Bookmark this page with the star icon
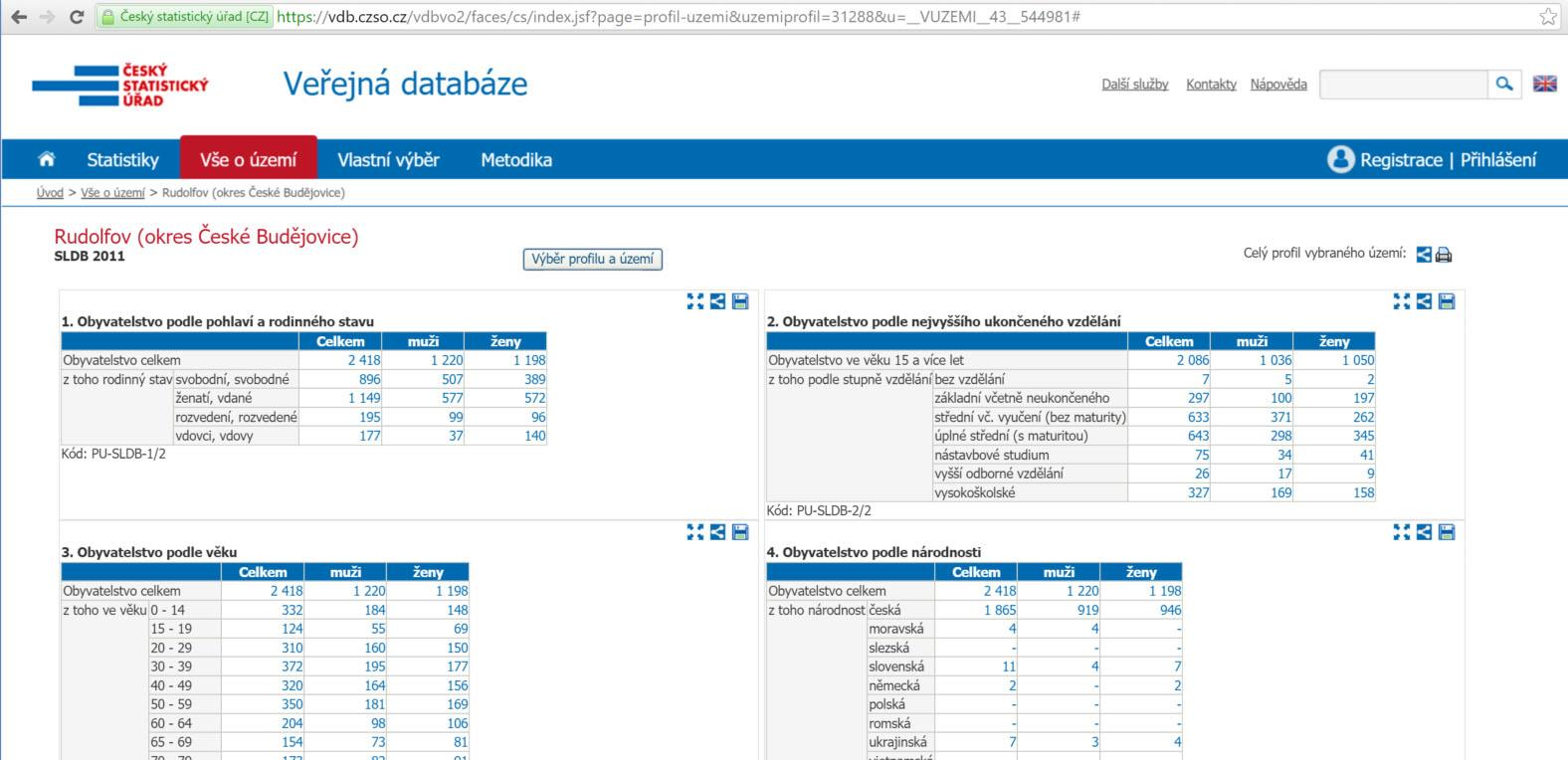Image resolution: width=1568 pixels, height=760 pixels. click(1547, 17)
